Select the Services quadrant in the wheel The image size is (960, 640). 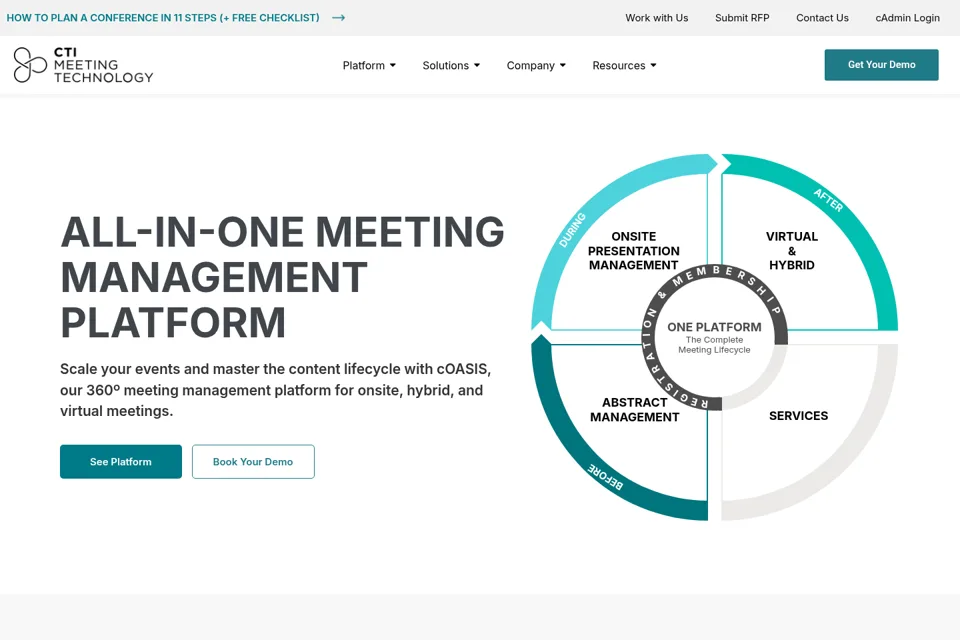pyautogui.click(x=798, y=416)
